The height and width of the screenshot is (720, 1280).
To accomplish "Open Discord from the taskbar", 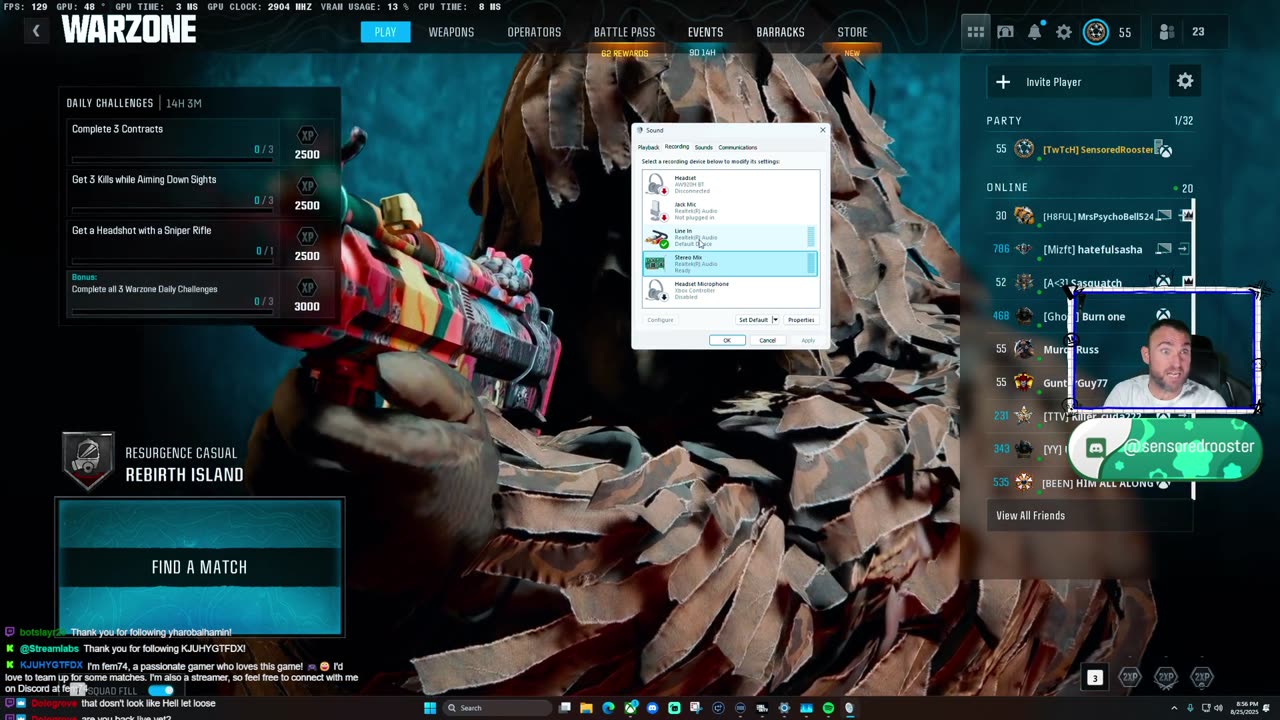I will [652, 708].
